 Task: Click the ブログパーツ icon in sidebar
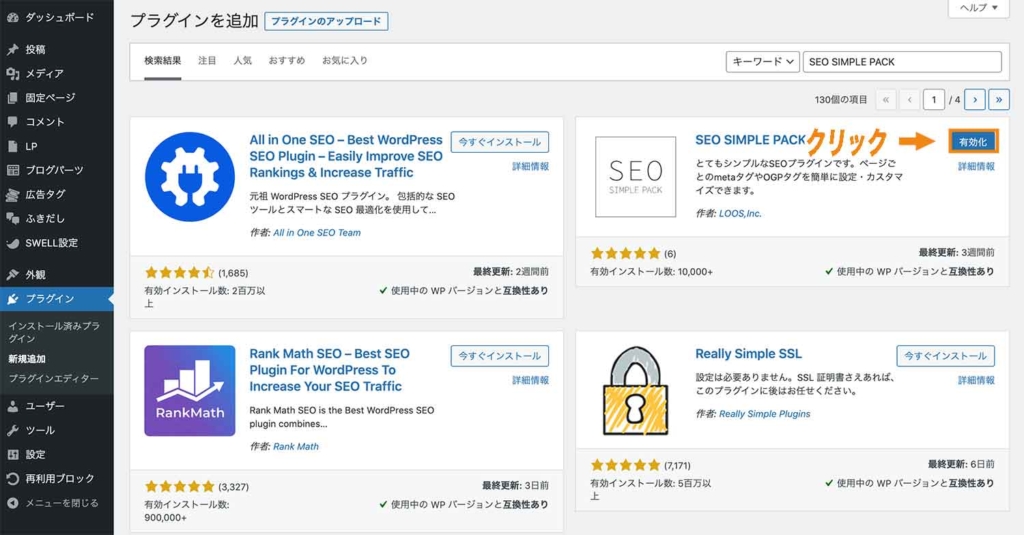[12, 170]
